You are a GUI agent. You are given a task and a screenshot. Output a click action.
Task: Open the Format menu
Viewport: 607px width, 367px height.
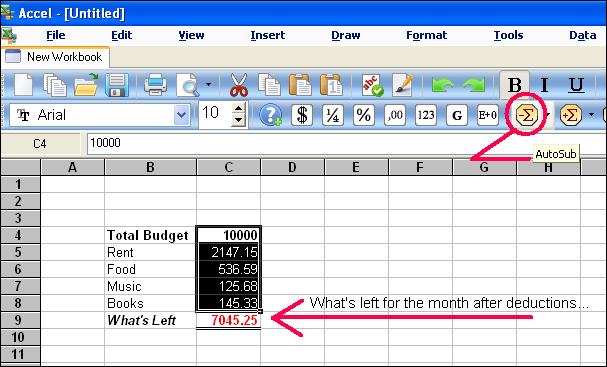[427, 35]
